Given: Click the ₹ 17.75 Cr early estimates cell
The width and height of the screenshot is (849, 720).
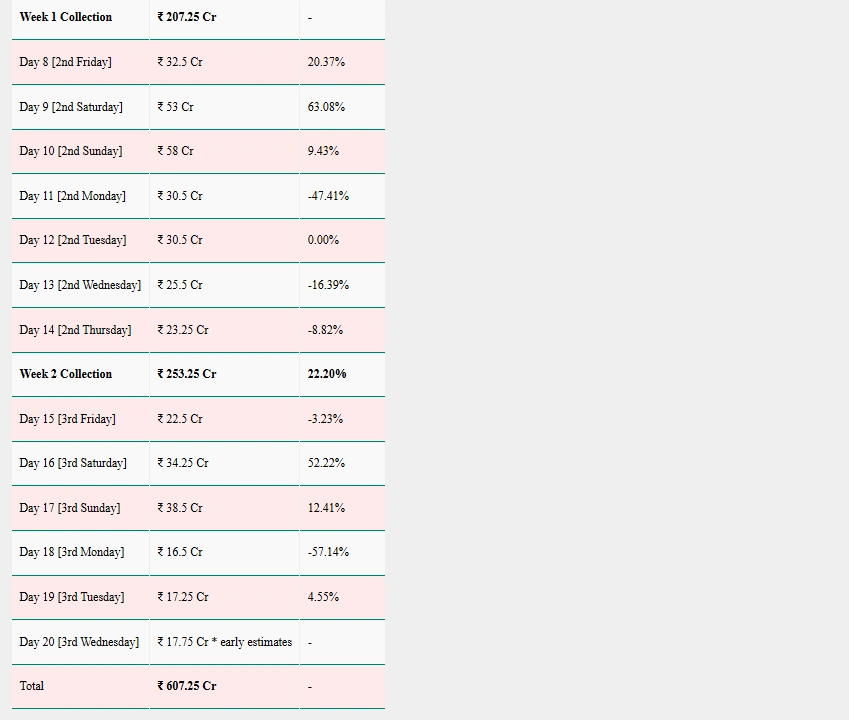Looking at the screenshot, I should click(x=225, y=642).
